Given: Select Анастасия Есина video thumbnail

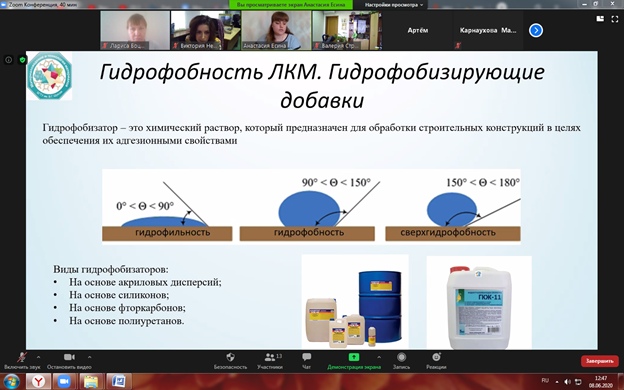Looking at the screenshot, I should (276, 30).
